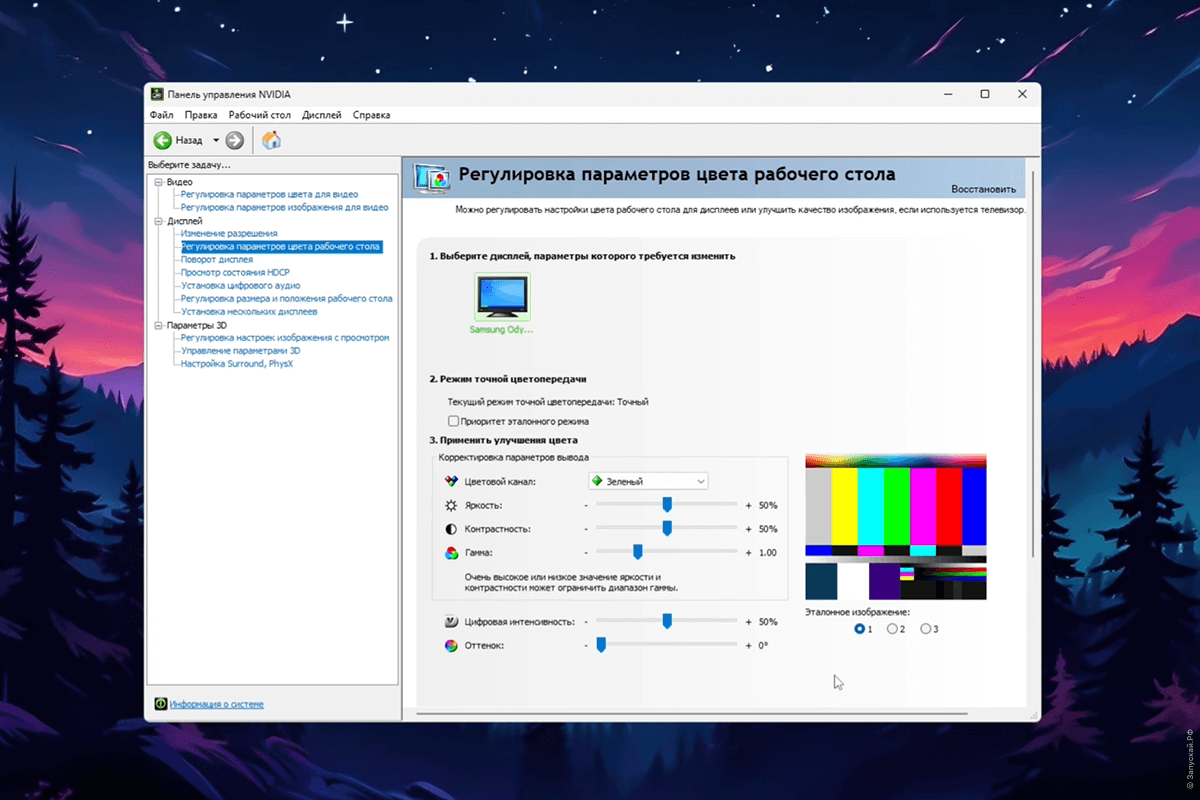Viewport: 1200px width, 800px height.
Task: Click the color bars reference image
Action: click(x=896, y=527)
